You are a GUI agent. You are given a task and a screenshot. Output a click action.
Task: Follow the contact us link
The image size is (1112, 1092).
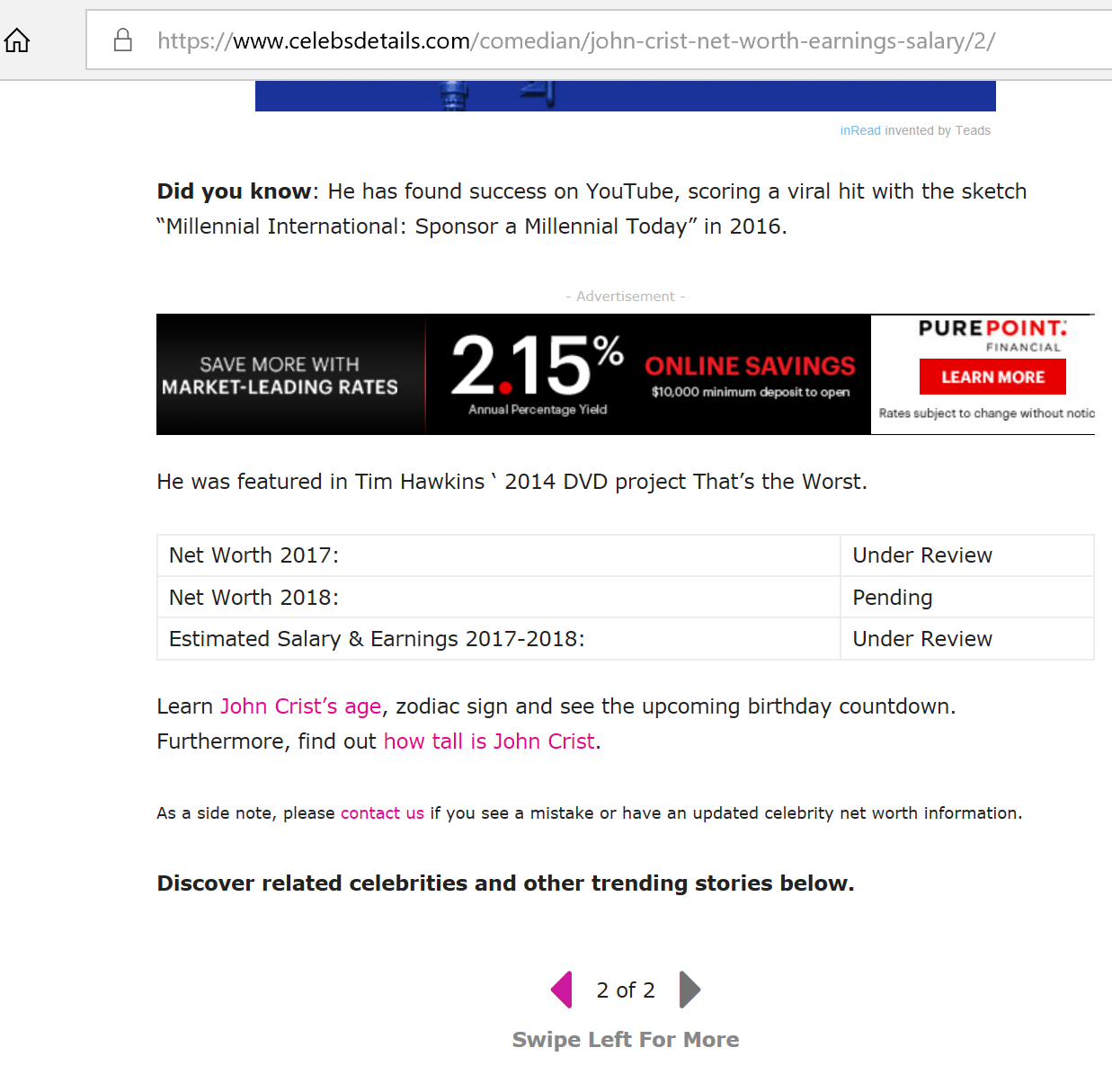(x=382, y=813)
